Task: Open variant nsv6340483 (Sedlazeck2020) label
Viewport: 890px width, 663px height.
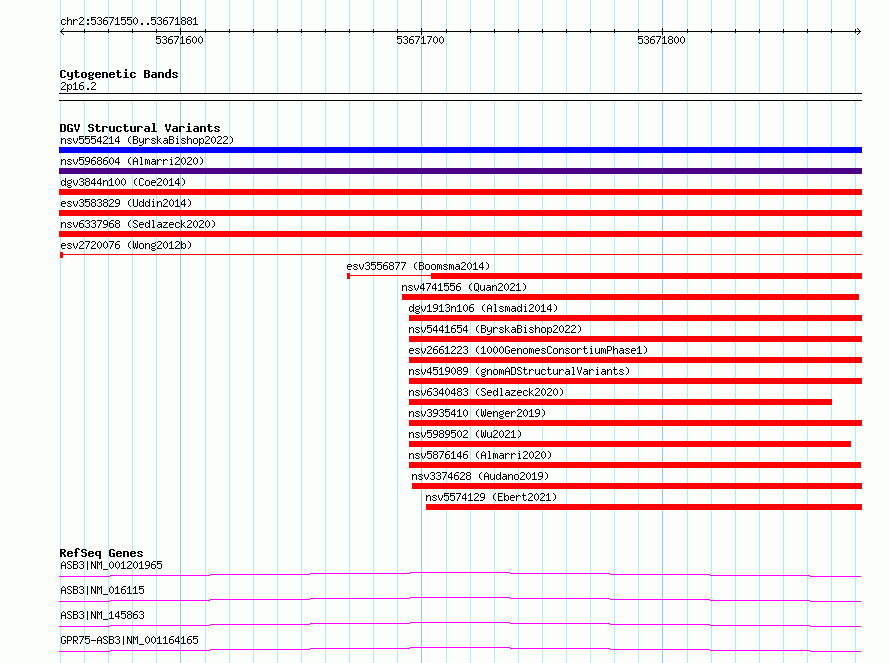Action: coord(486,392)
